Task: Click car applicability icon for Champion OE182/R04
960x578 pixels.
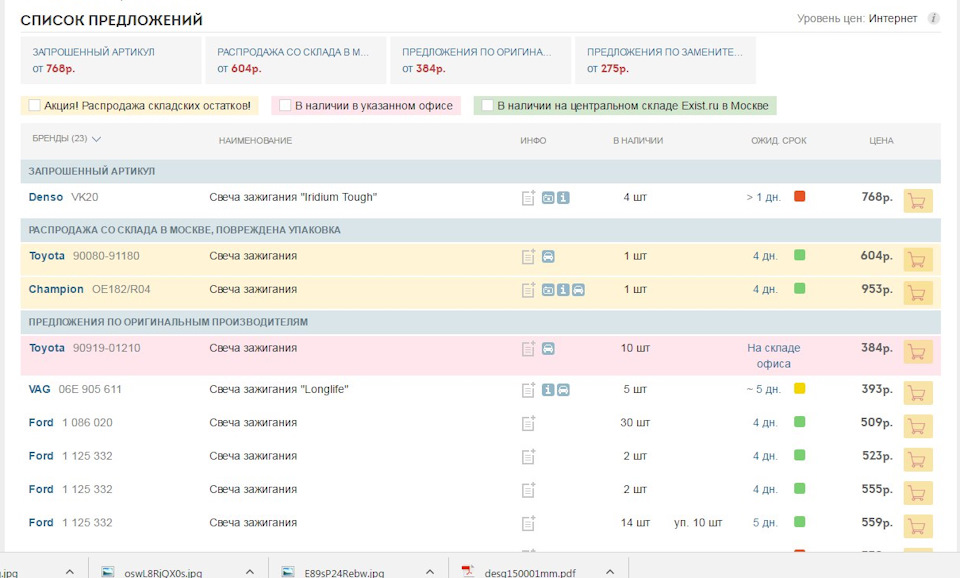Action: 579,290
